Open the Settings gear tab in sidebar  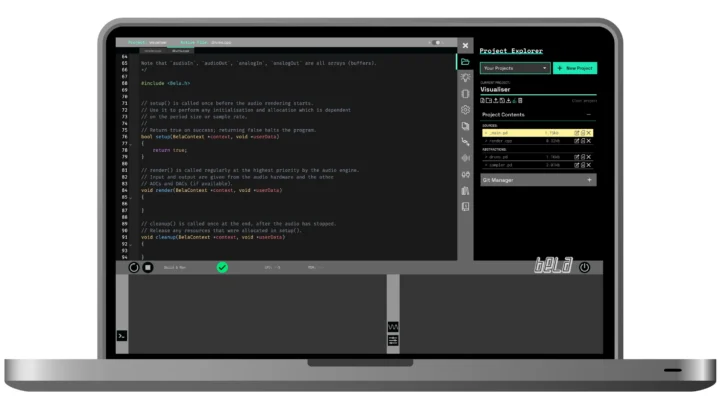click(x=465, y=110)
